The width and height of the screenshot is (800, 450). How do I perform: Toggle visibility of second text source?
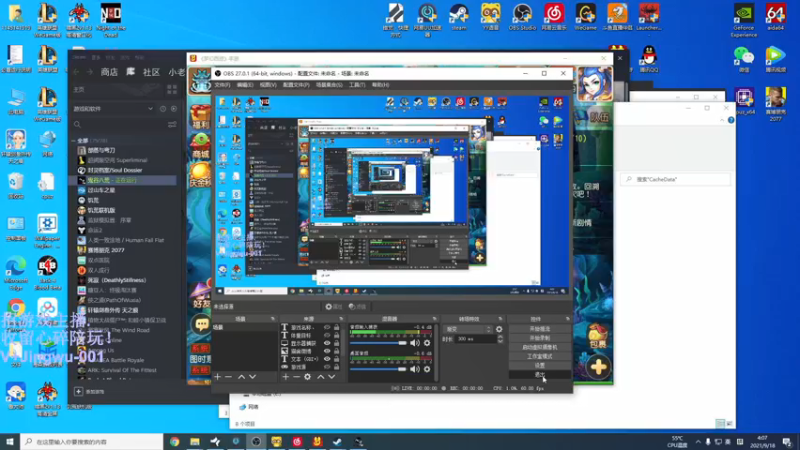click(327, 335)
